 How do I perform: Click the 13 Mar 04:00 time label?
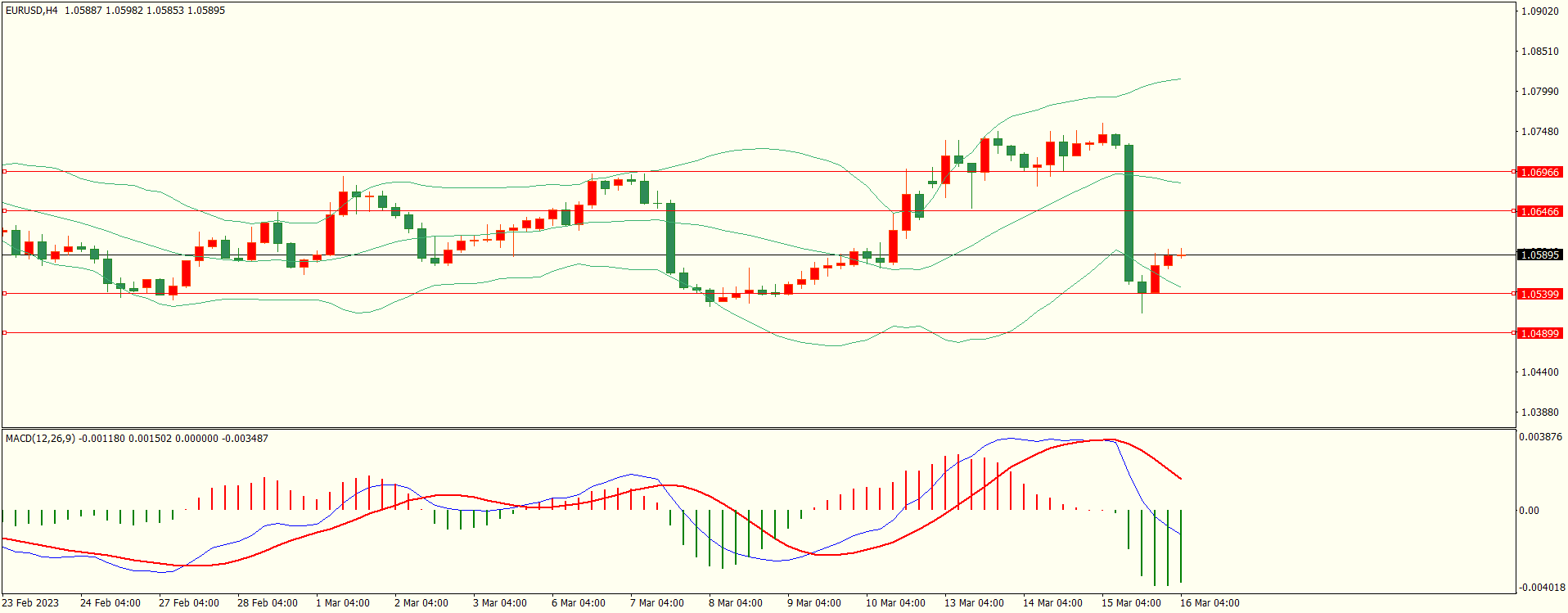click(975, 603)
